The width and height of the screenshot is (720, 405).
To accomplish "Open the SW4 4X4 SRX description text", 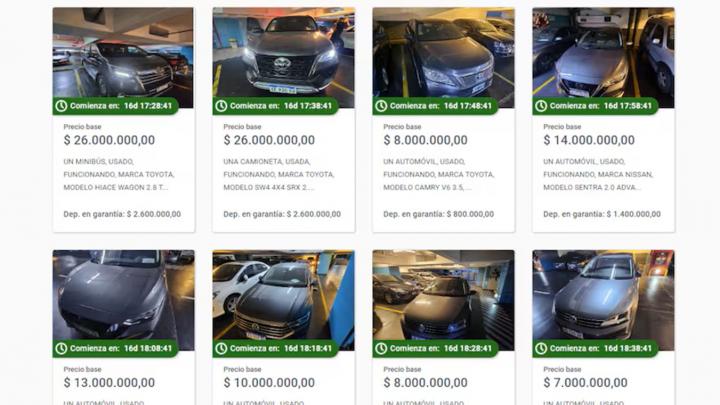I will point(279,174).
